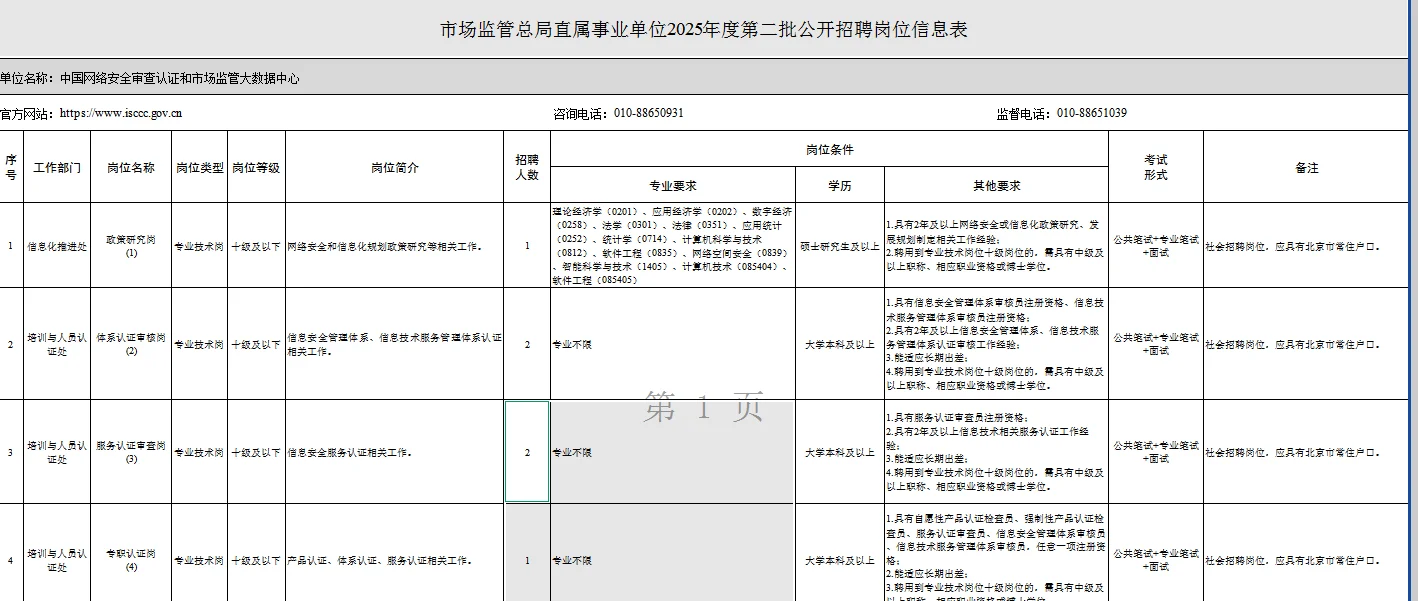Select 招聘人数 value for 体系认证审核岗
Viewport: 1418px width, 601px height.
click(x=527, y=344)
